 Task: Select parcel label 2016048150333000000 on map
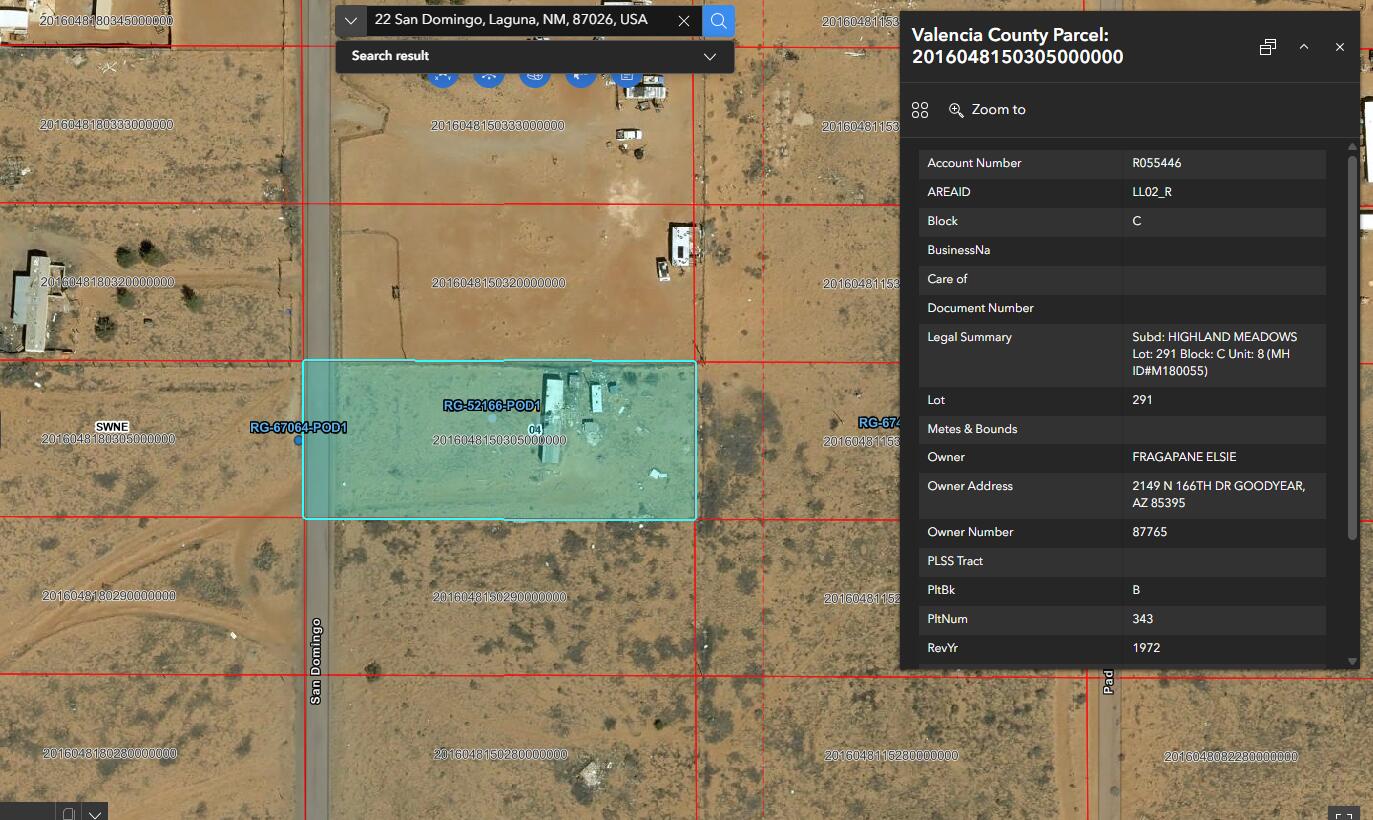pos(498,126)
